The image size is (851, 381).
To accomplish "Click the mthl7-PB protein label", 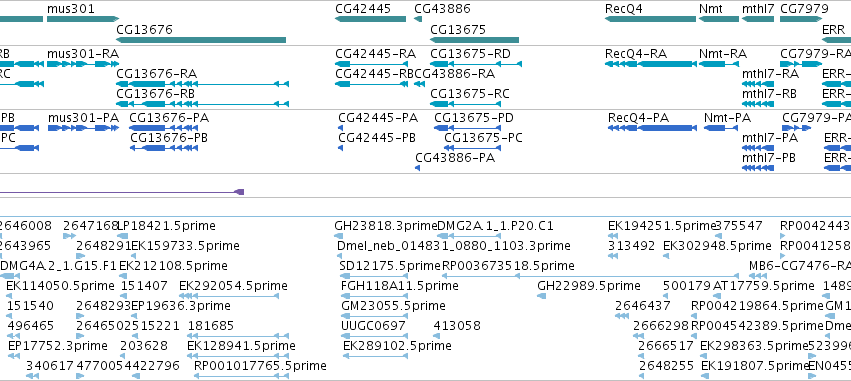I will [x=769, y=158].
